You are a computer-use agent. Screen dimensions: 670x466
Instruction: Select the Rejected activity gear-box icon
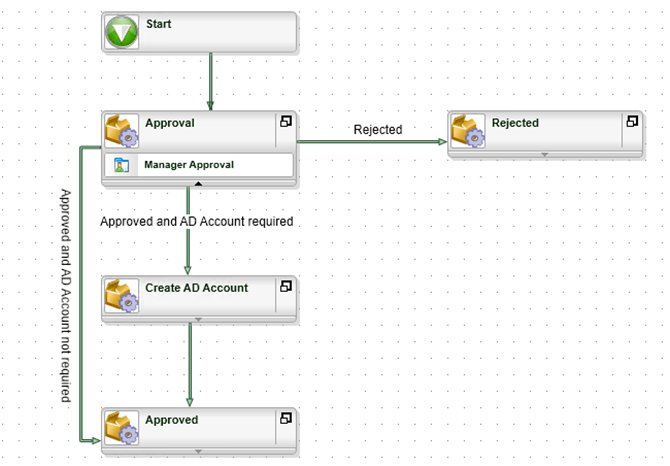(x=468, y=131)
